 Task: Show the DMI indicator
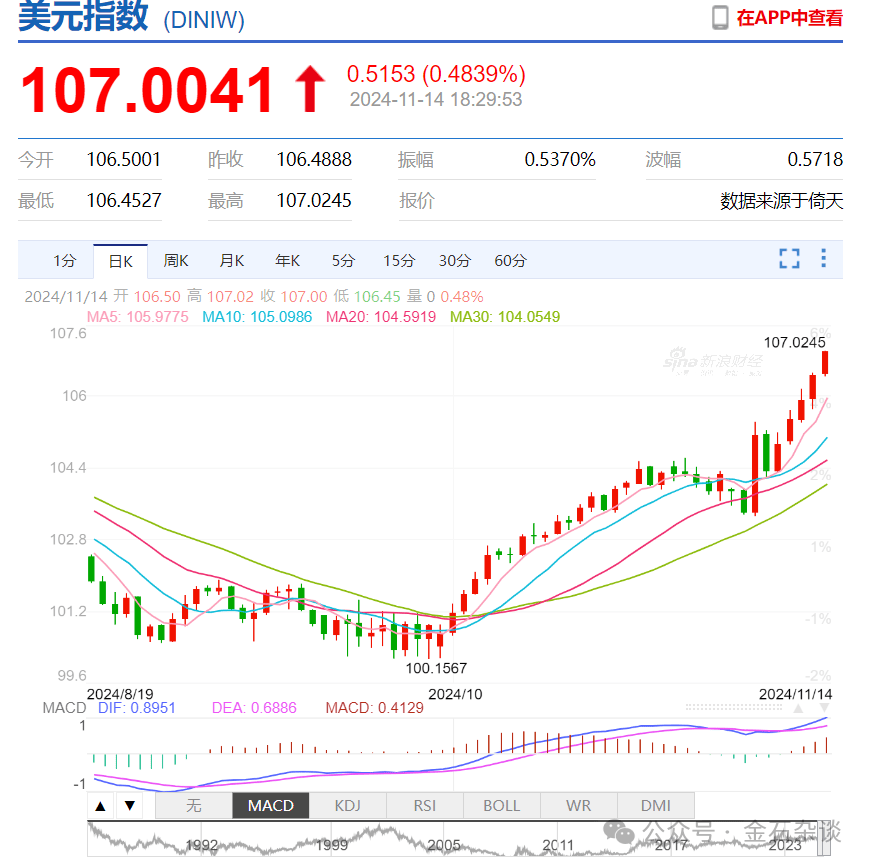pos(656,804)
